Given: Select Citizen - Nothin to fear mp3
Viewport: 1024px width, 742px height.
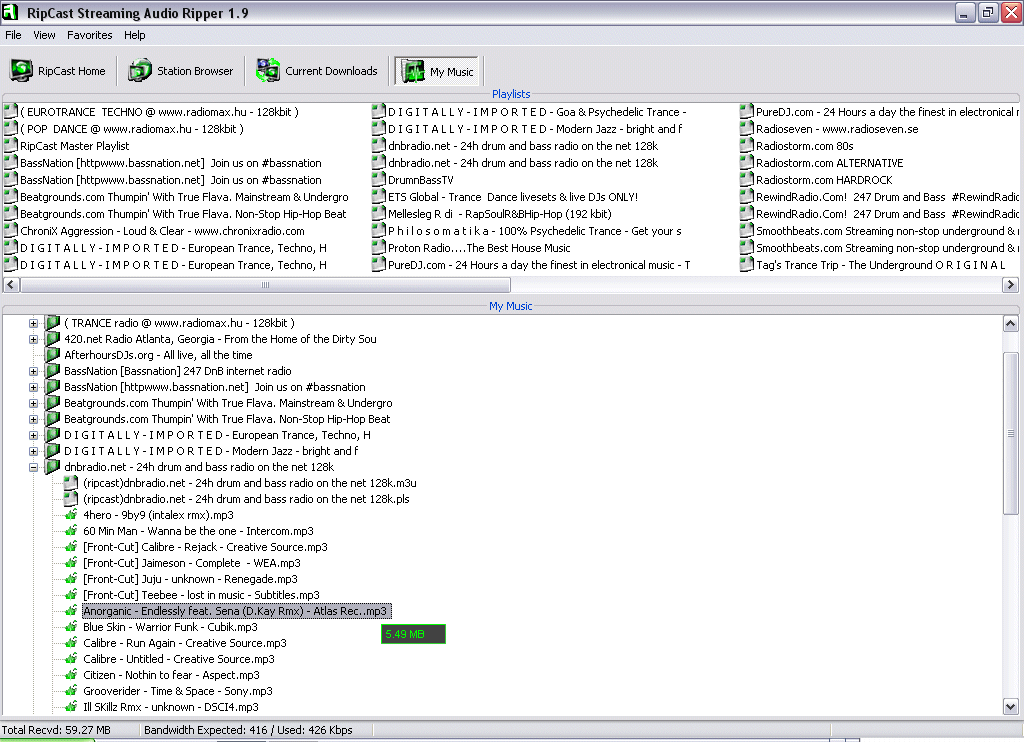Looking at the screenshot, I should point(171,675).
